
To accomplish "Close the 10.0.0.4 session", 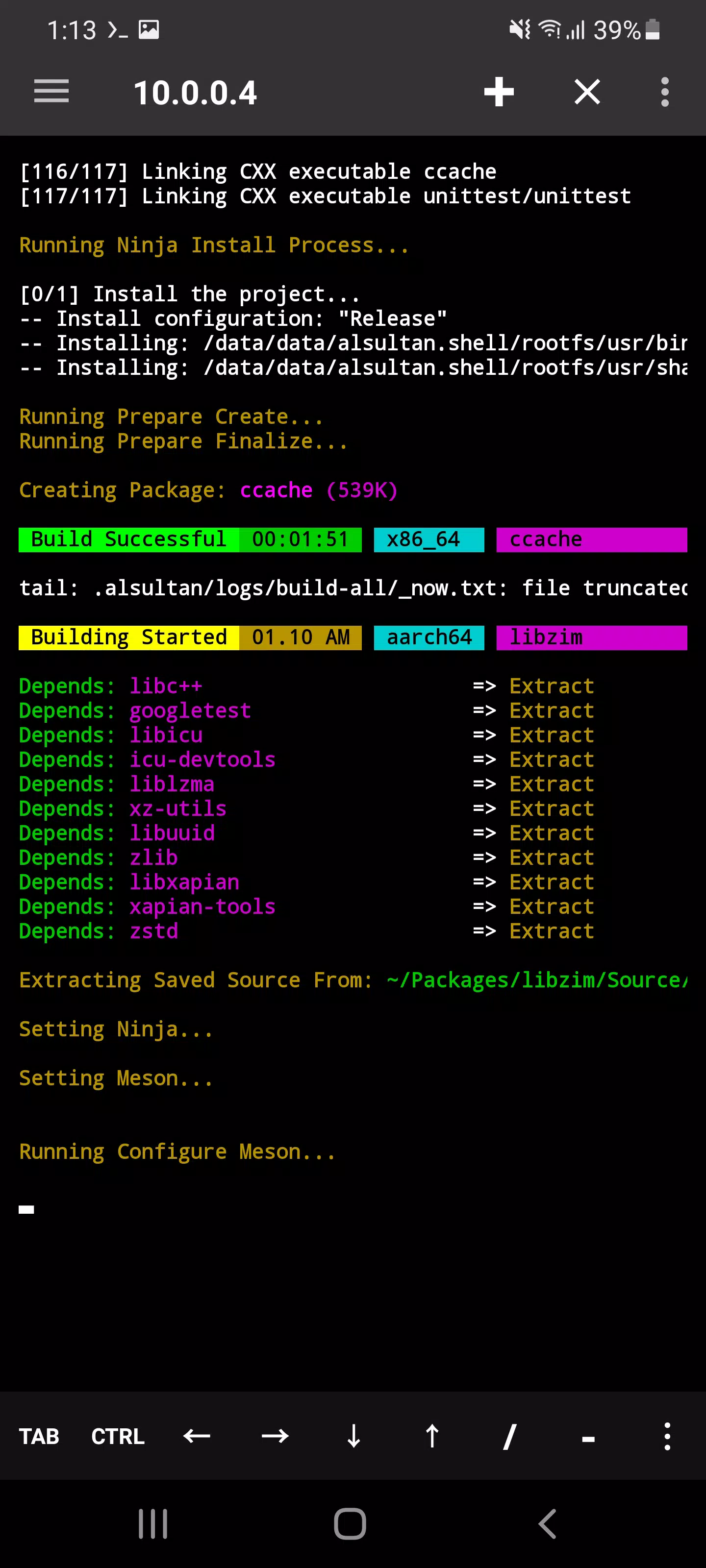I will [x=587, y=92].
